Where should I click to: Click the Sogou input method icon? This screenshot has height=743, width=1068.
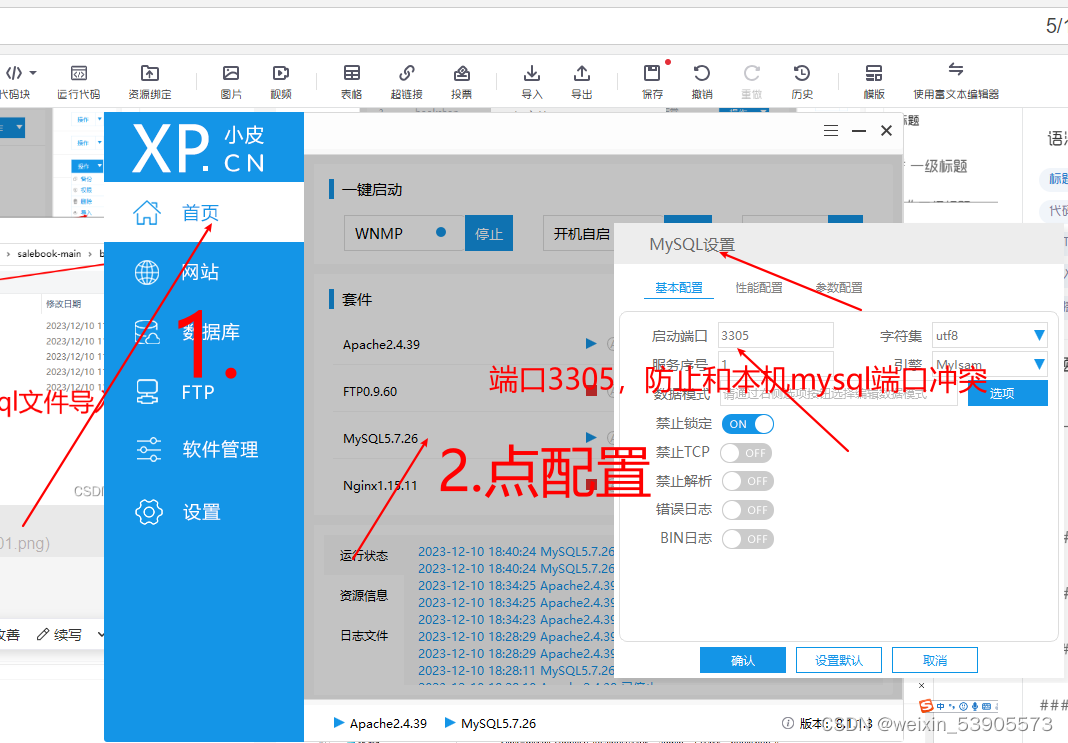(x=926, y=706)
